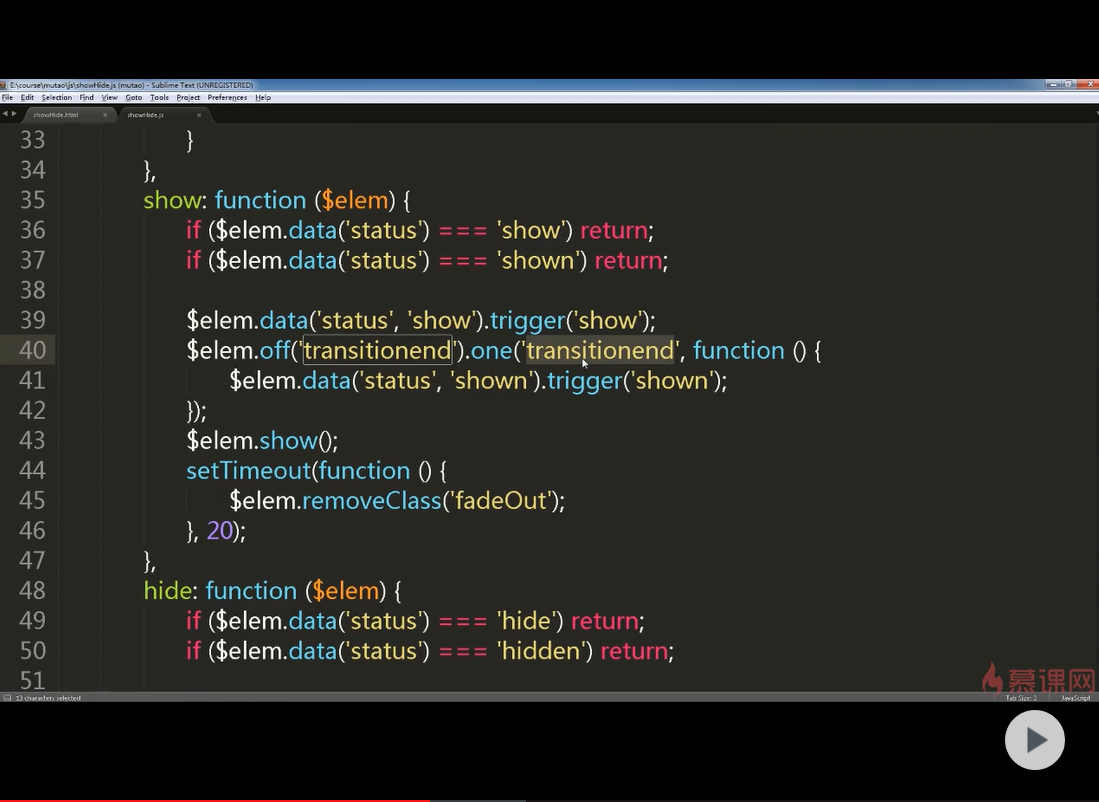
Task: Click line number 48 in the gutter
Action: pos(33,590)
